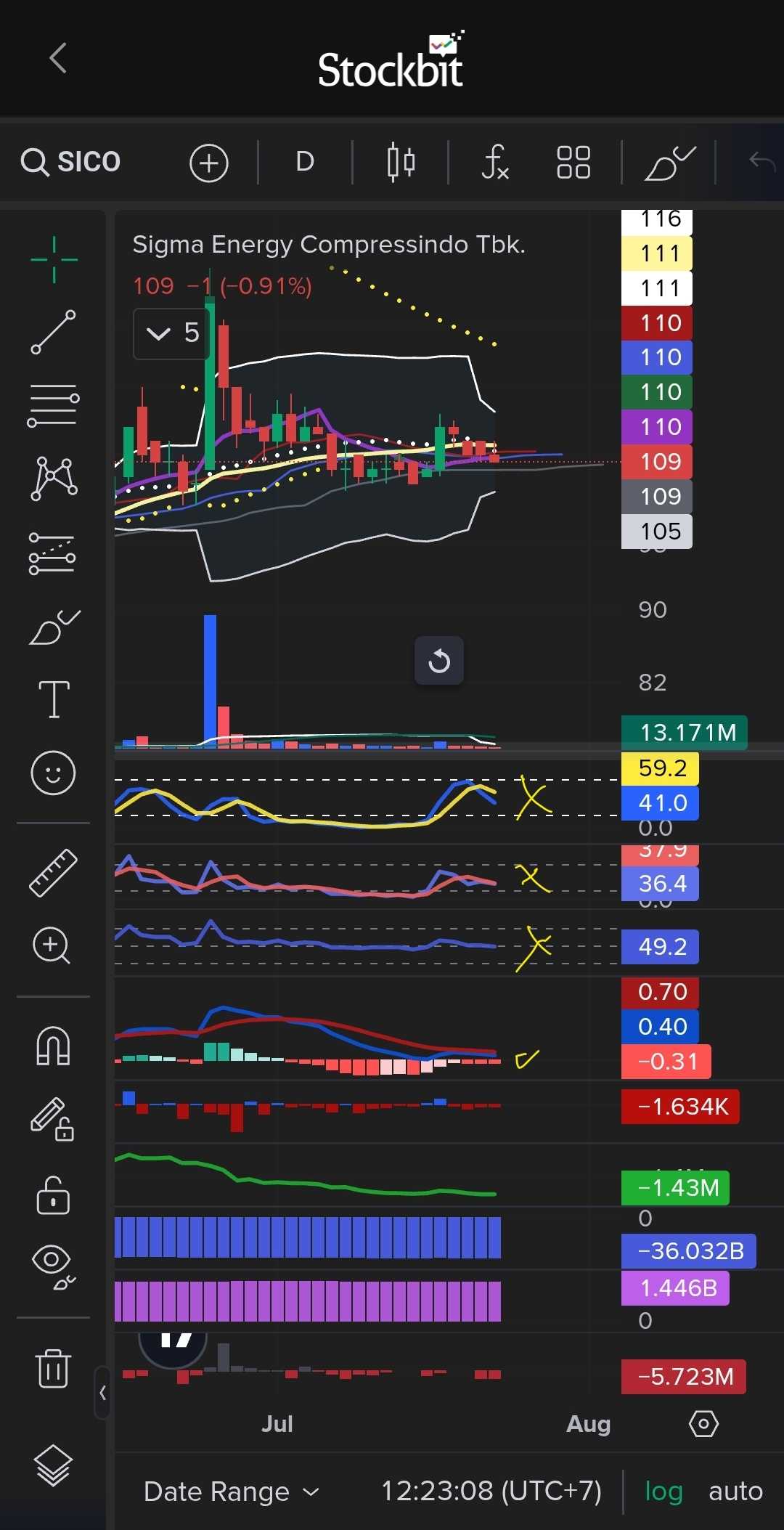Select the brush tool in sidebar

[x=54, y=627]
